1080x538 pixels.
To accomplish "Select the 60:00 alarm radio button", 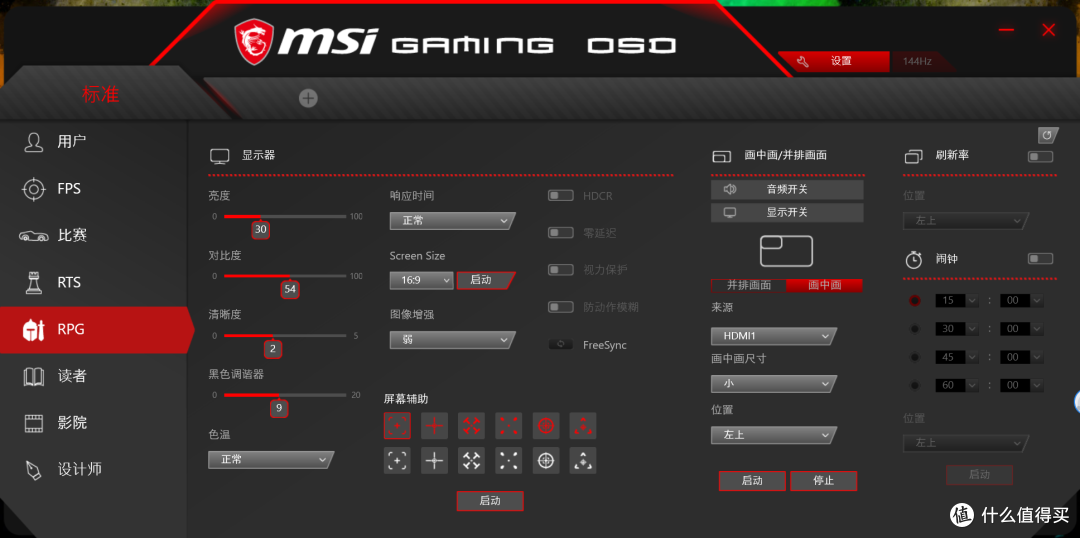I will pos(915,385).
